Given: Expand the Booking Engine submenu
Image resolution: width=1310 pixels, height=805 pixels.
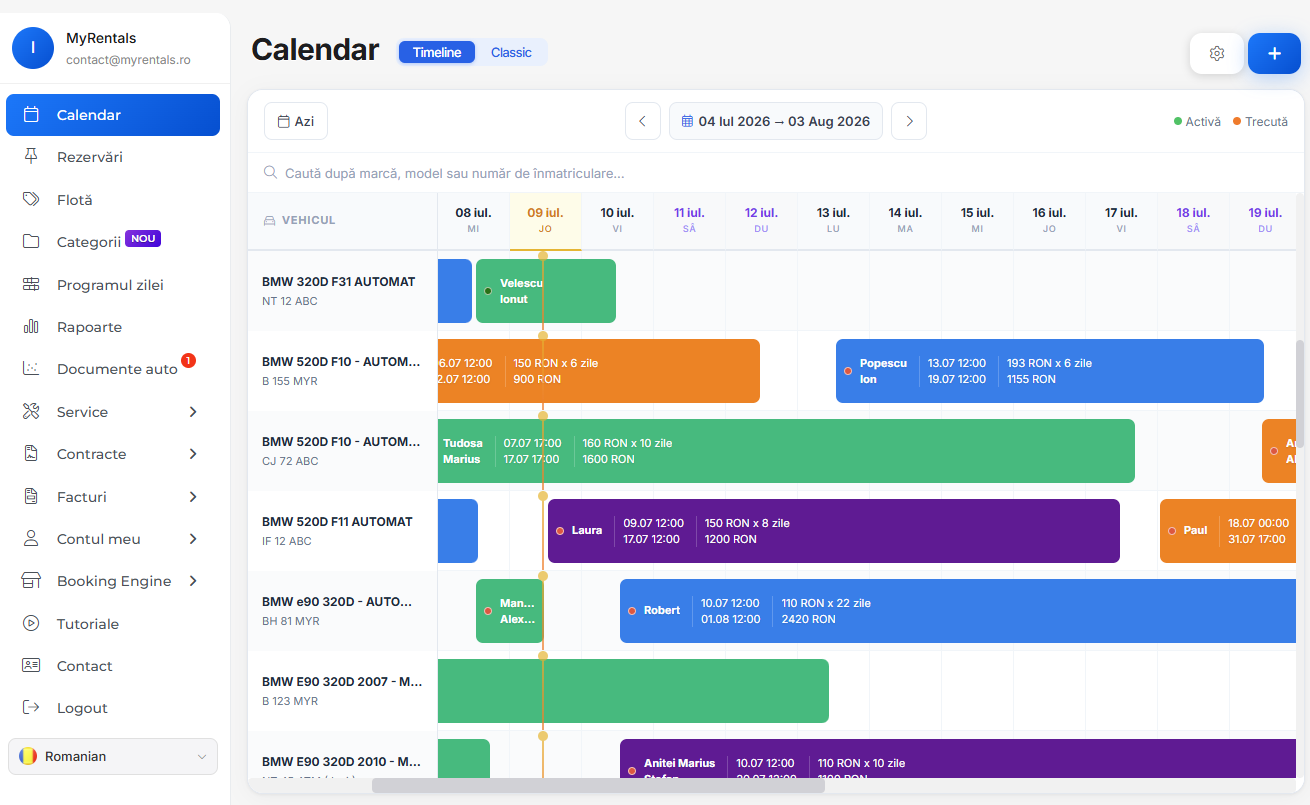Looking at the screenshot, I should tap(193, 581).
